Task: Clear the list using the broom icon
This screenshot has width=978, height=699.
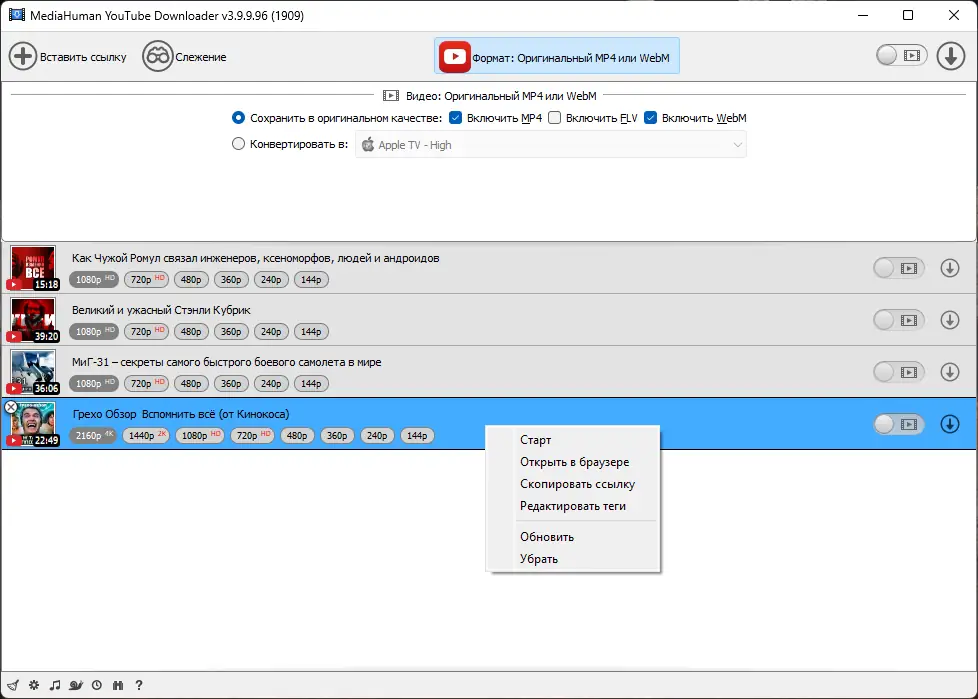Action: 14,685
